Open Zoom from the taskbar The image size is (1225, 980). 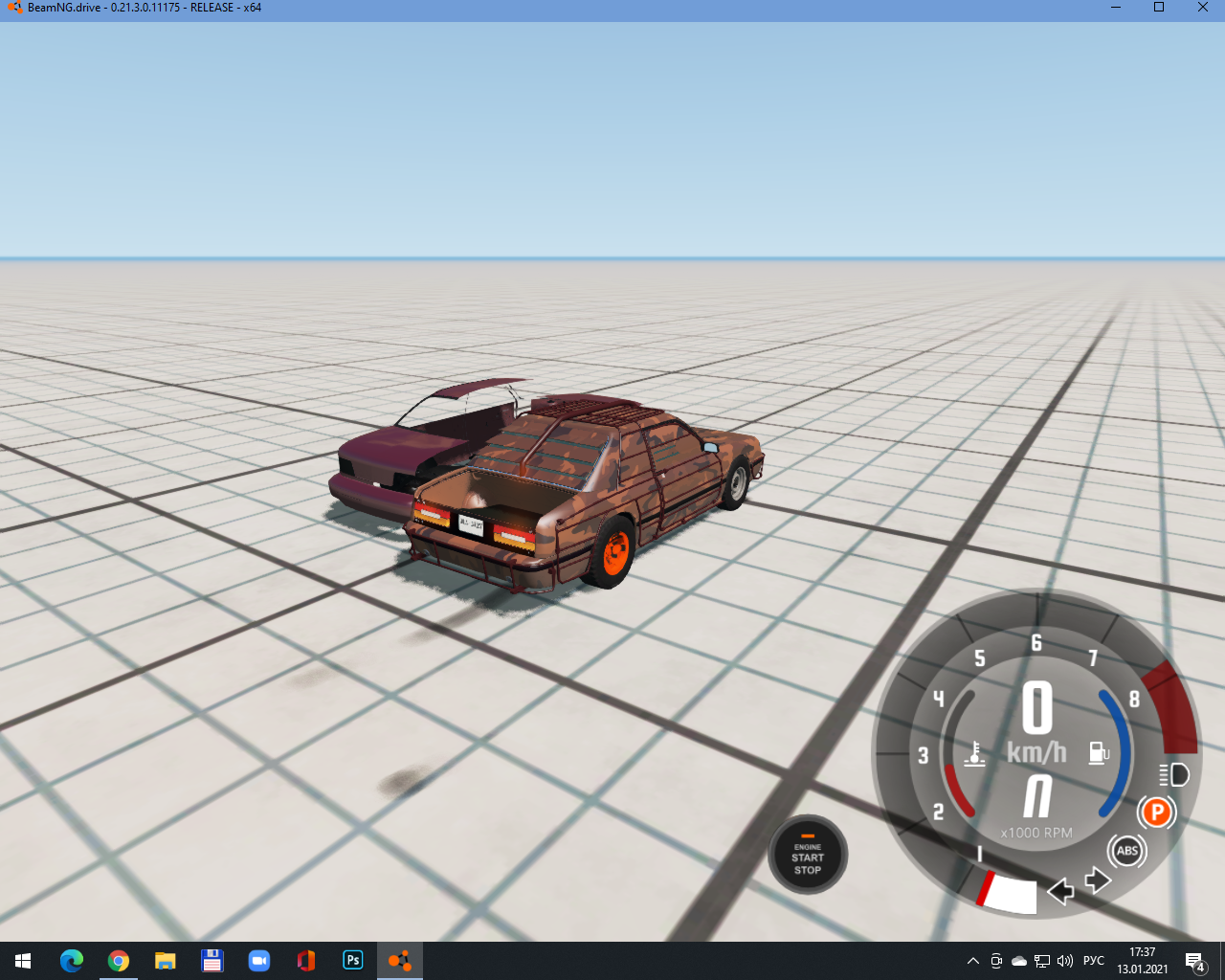259,961
